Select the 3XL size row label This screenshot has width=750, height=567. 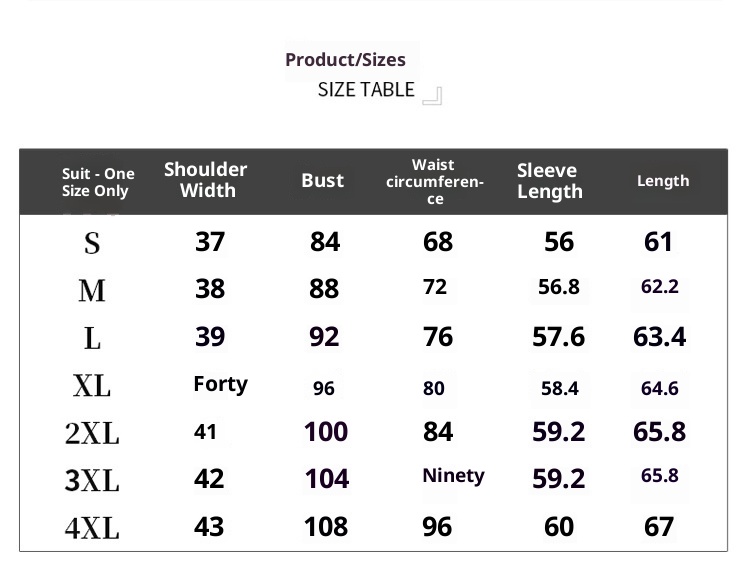[x=92, y=480]
